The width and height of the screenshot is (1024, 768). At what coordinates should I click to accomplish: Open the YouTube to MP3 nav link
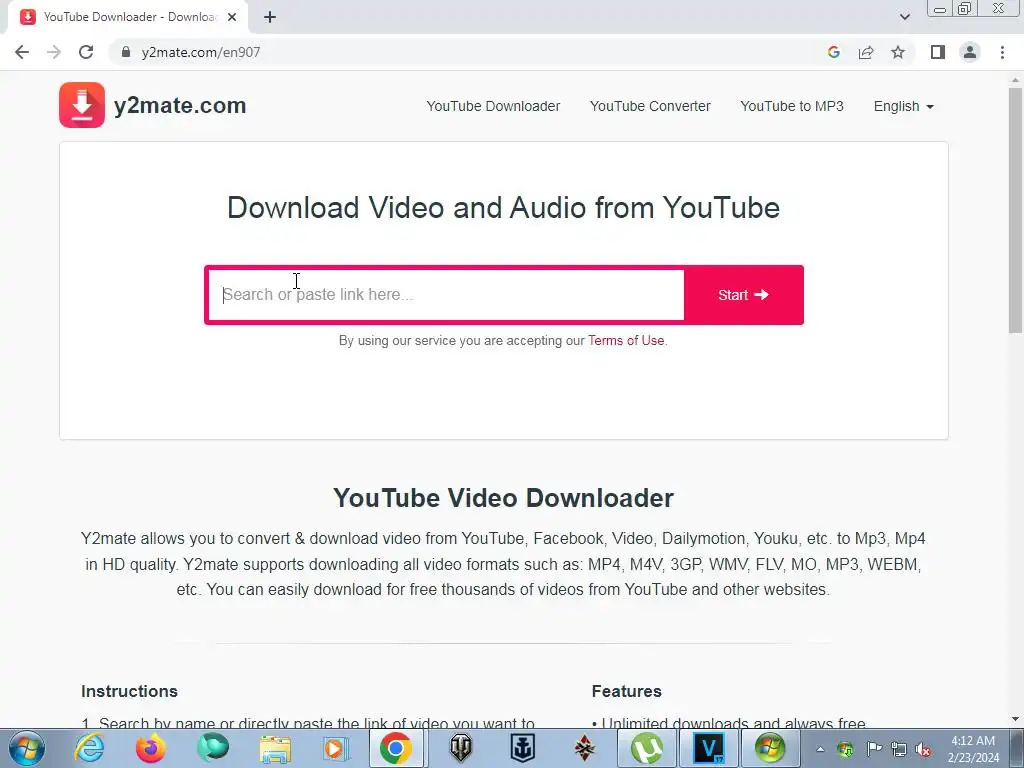click(x=792, y=106)
